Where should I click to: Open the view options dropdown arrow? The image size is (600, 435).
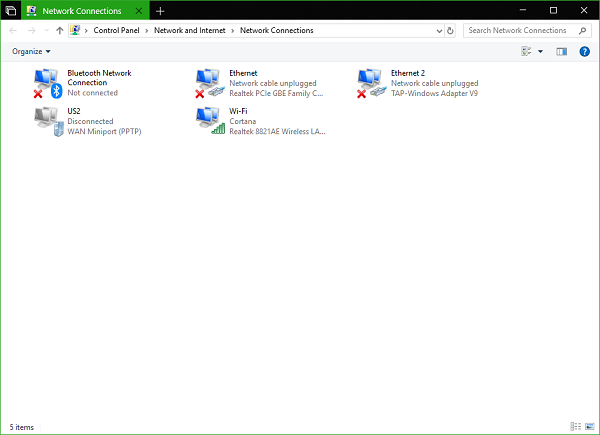[x=540, y=52]
